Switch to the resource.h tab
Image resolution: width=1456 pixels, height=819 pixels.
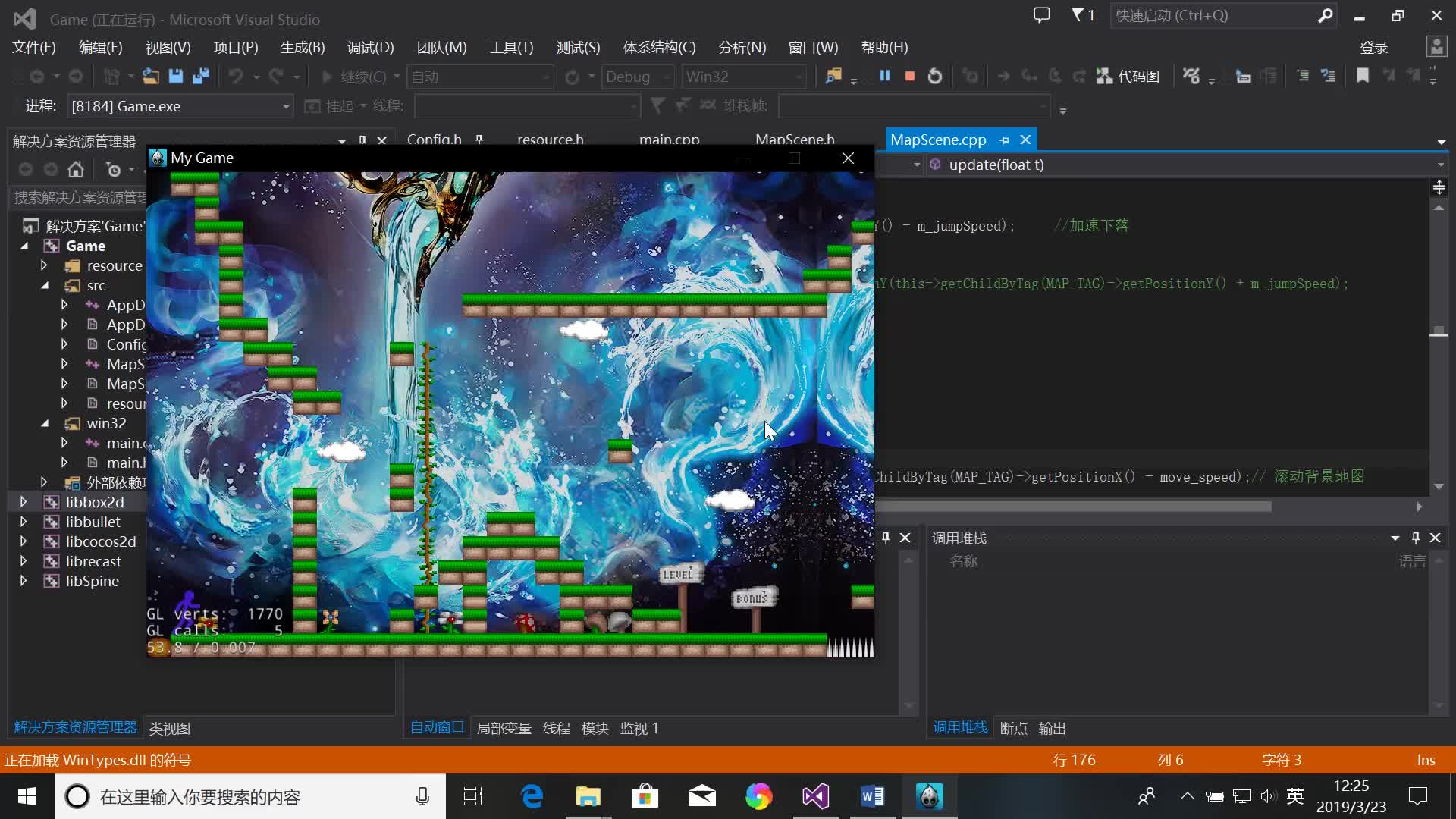(551, 140)
